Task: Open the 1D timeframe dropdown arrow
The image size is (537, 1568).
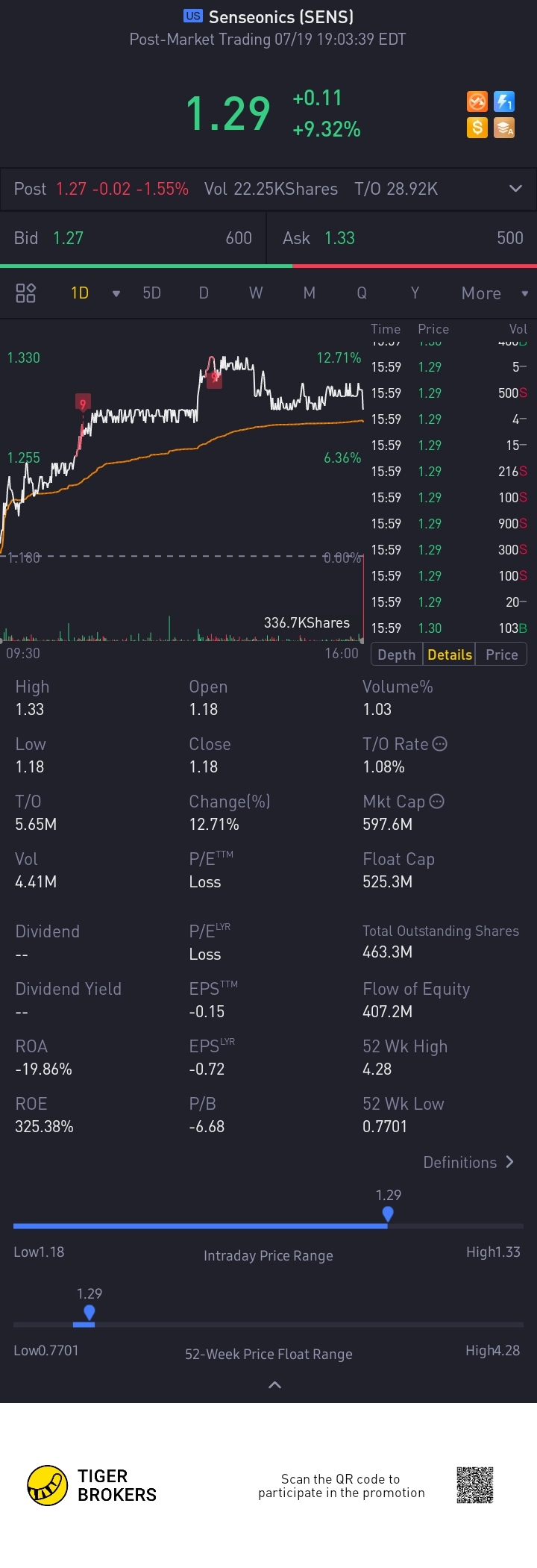Action: coord(116,293)
